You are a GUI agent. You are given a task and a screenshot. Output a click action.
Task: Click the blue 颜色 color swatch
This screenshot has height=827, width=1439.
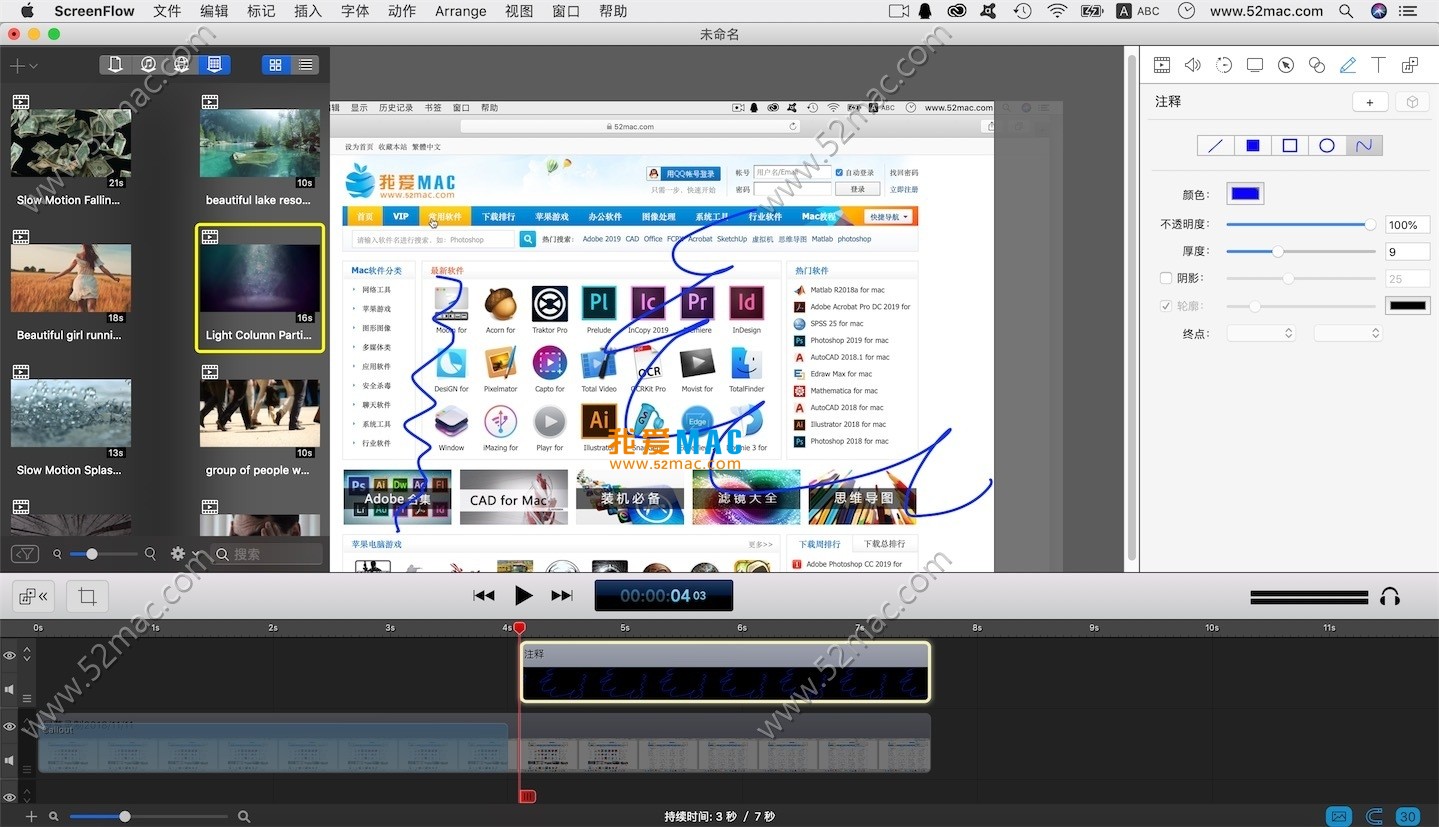(1246, 194)
